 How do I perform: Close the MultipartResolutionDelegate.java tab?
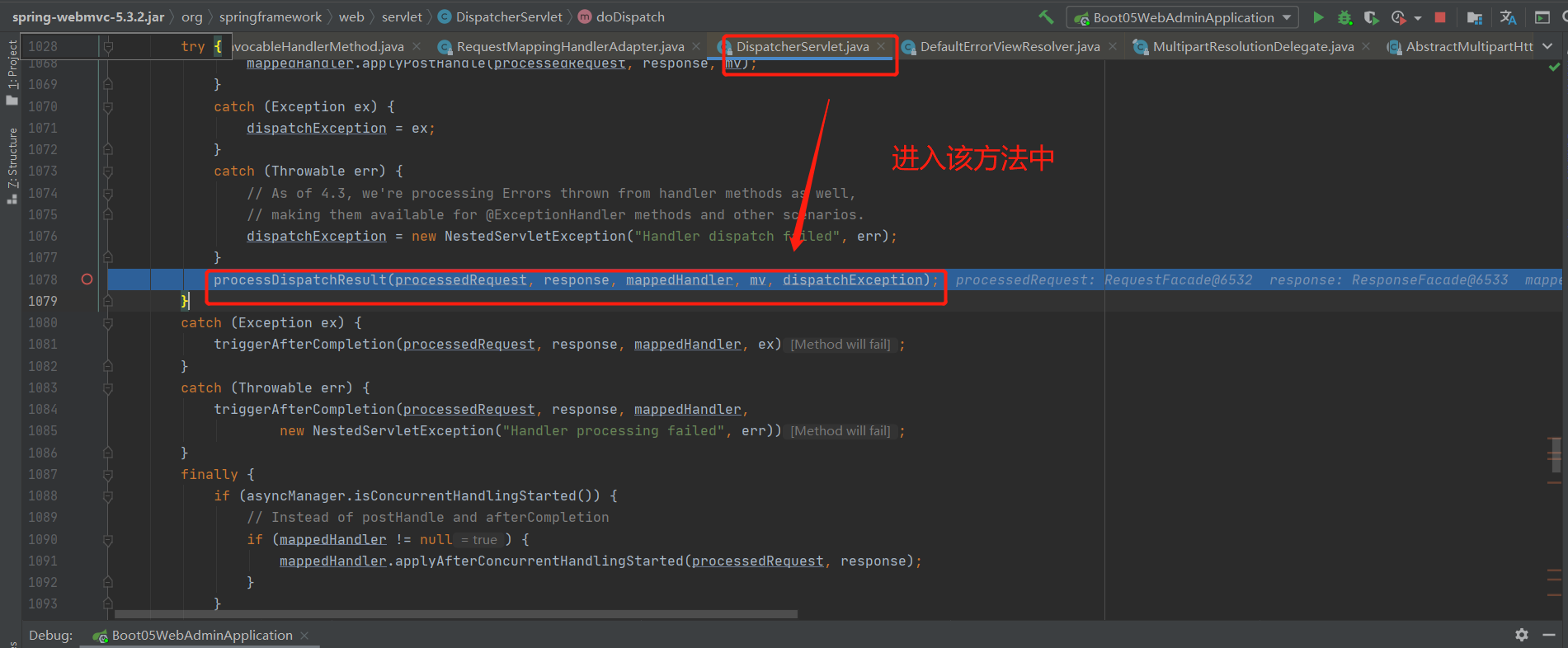coord(1366,47)
